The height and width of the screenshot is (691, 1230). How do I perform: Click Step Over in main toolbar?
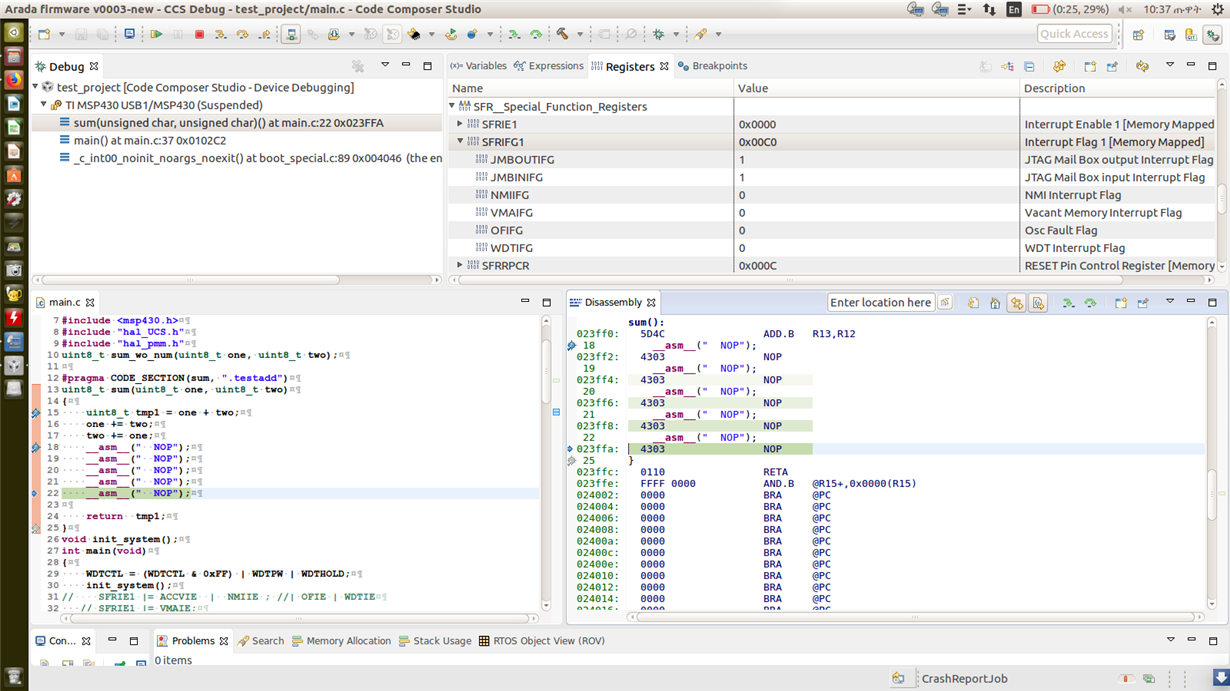[242, 34]
